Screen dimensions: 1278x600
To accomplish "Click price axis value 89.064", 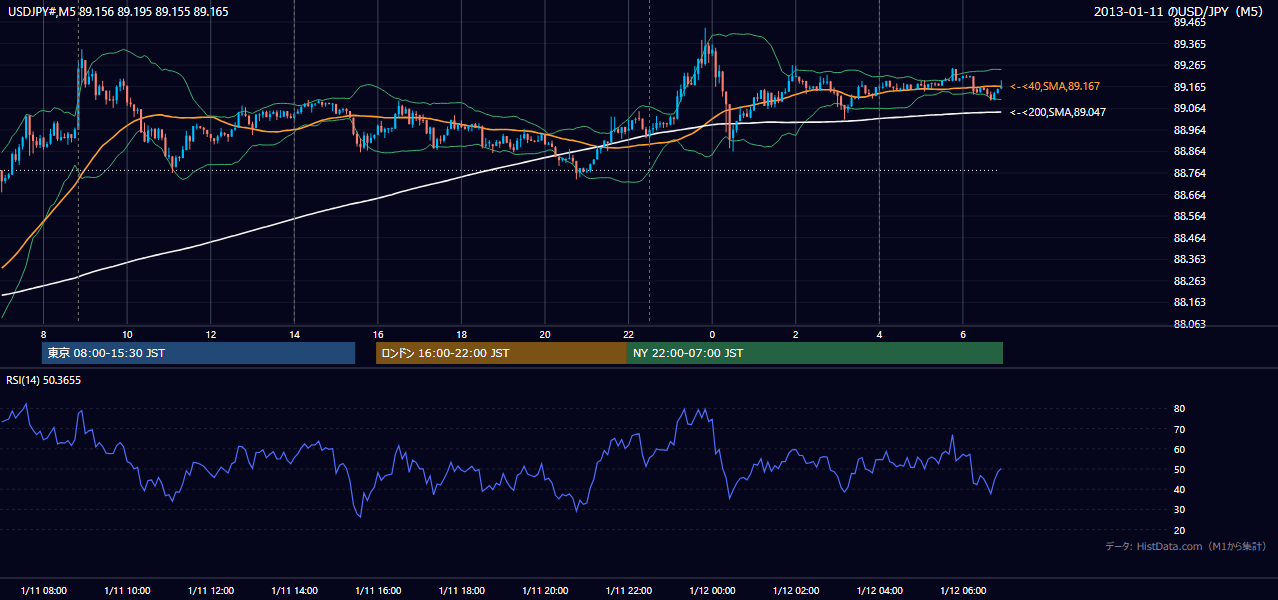I will coord(1189,109).
